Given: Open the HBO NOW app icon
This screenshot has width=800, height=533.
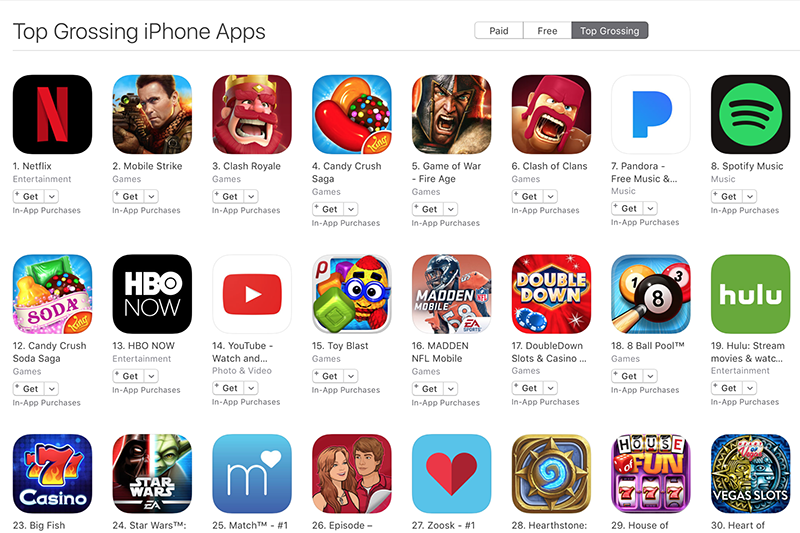Looking at the screenshot, I should pyautogui.click(x=152, y=294).
